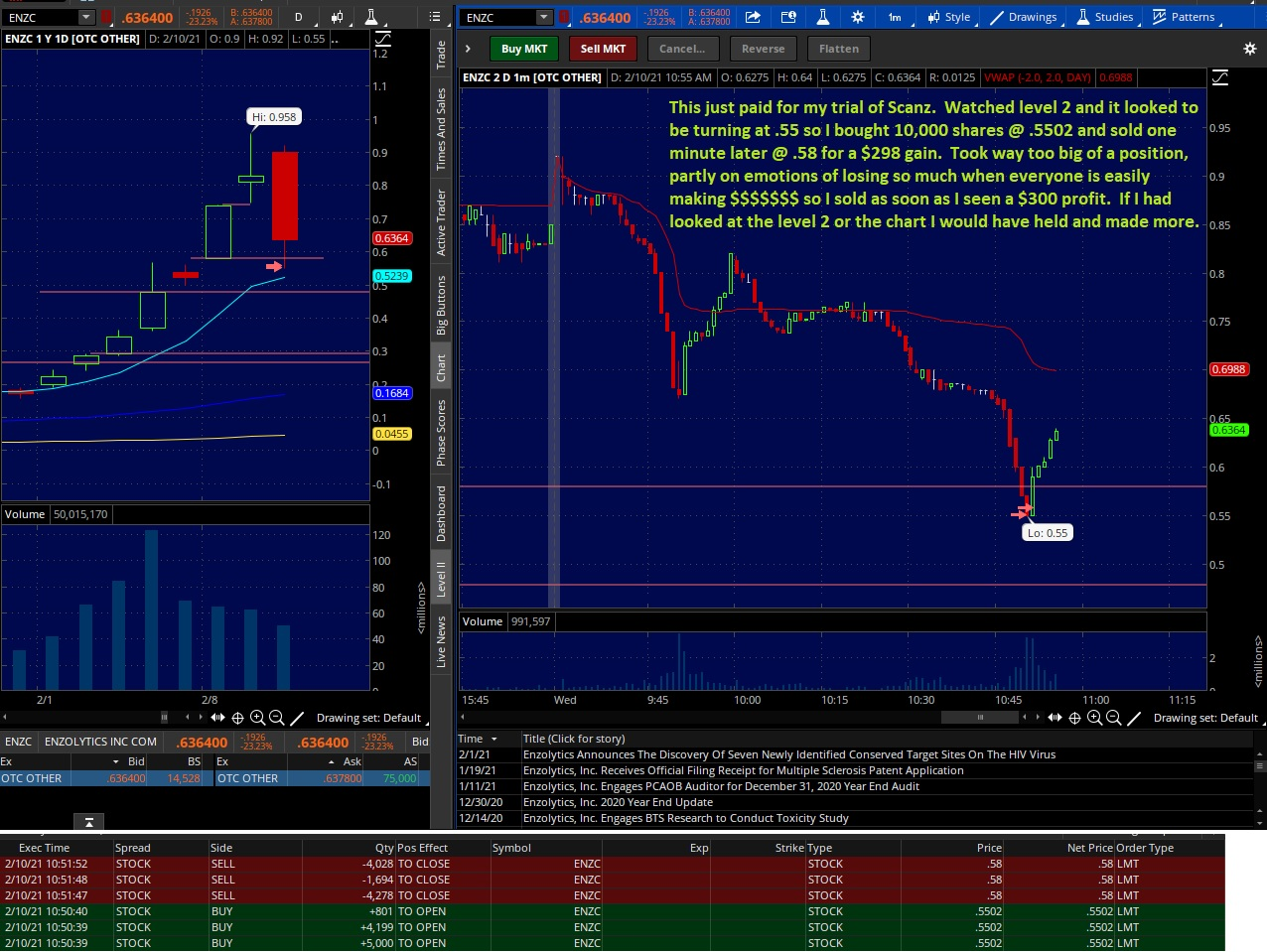The image size is (1267, 952).
Task: Open the Dashboard side tab
Action: tap(442, 513)
